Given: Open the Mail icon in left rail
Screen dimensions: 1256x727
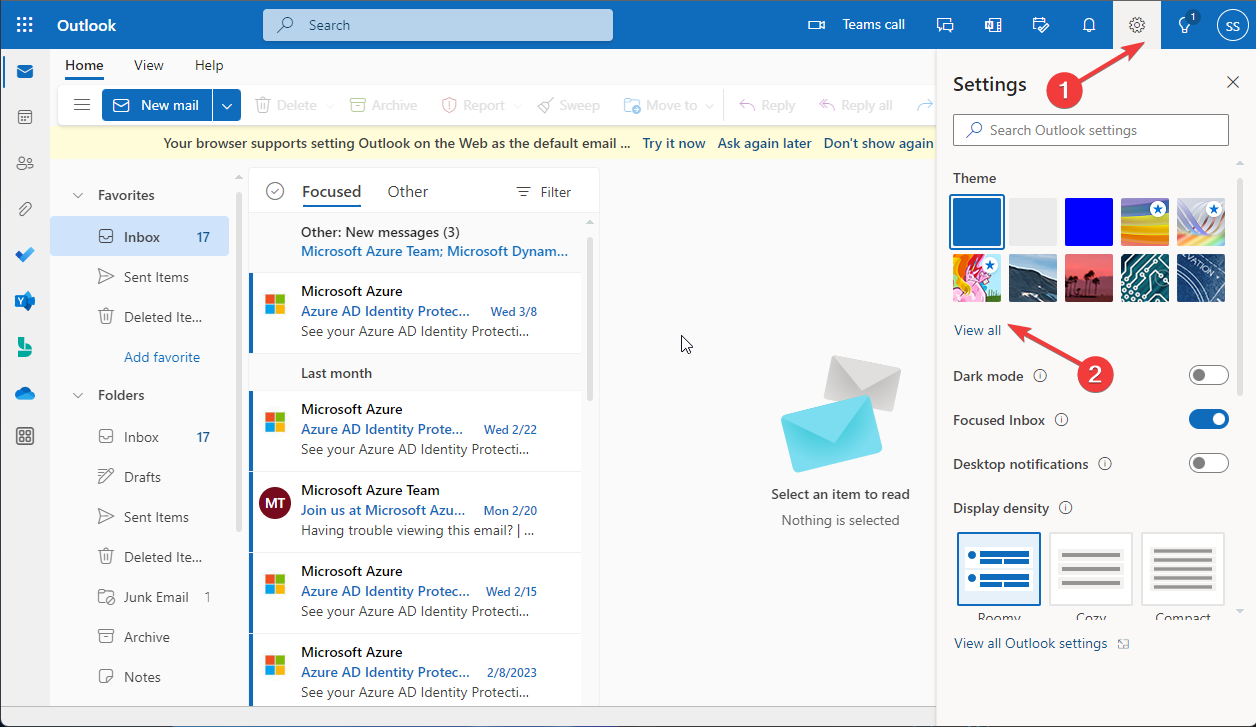Looking at the screenshot, I should point(25,71).
